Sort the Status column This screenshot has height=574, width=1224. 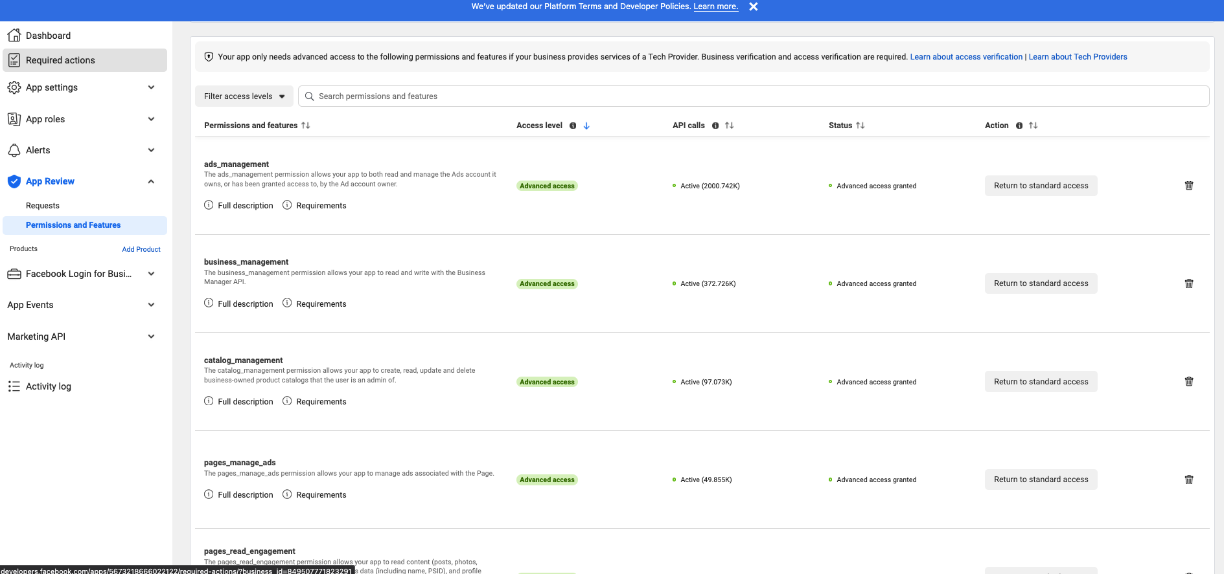[x=860, y=126]
